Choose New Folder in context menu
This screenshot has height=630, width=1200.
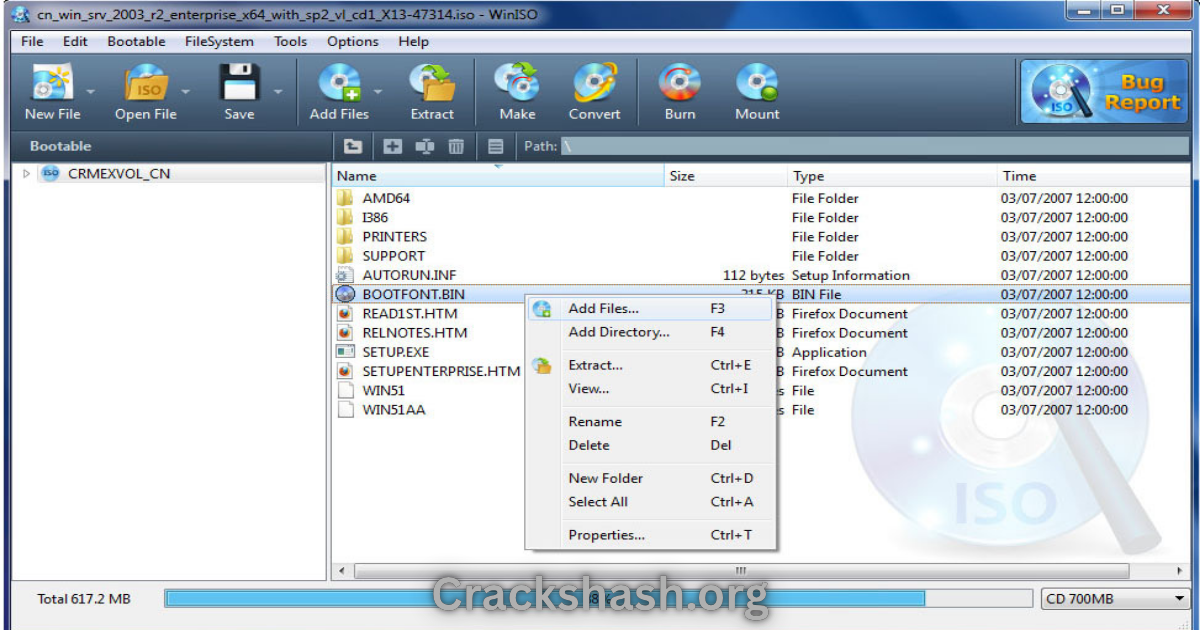(x=651, y=478)
